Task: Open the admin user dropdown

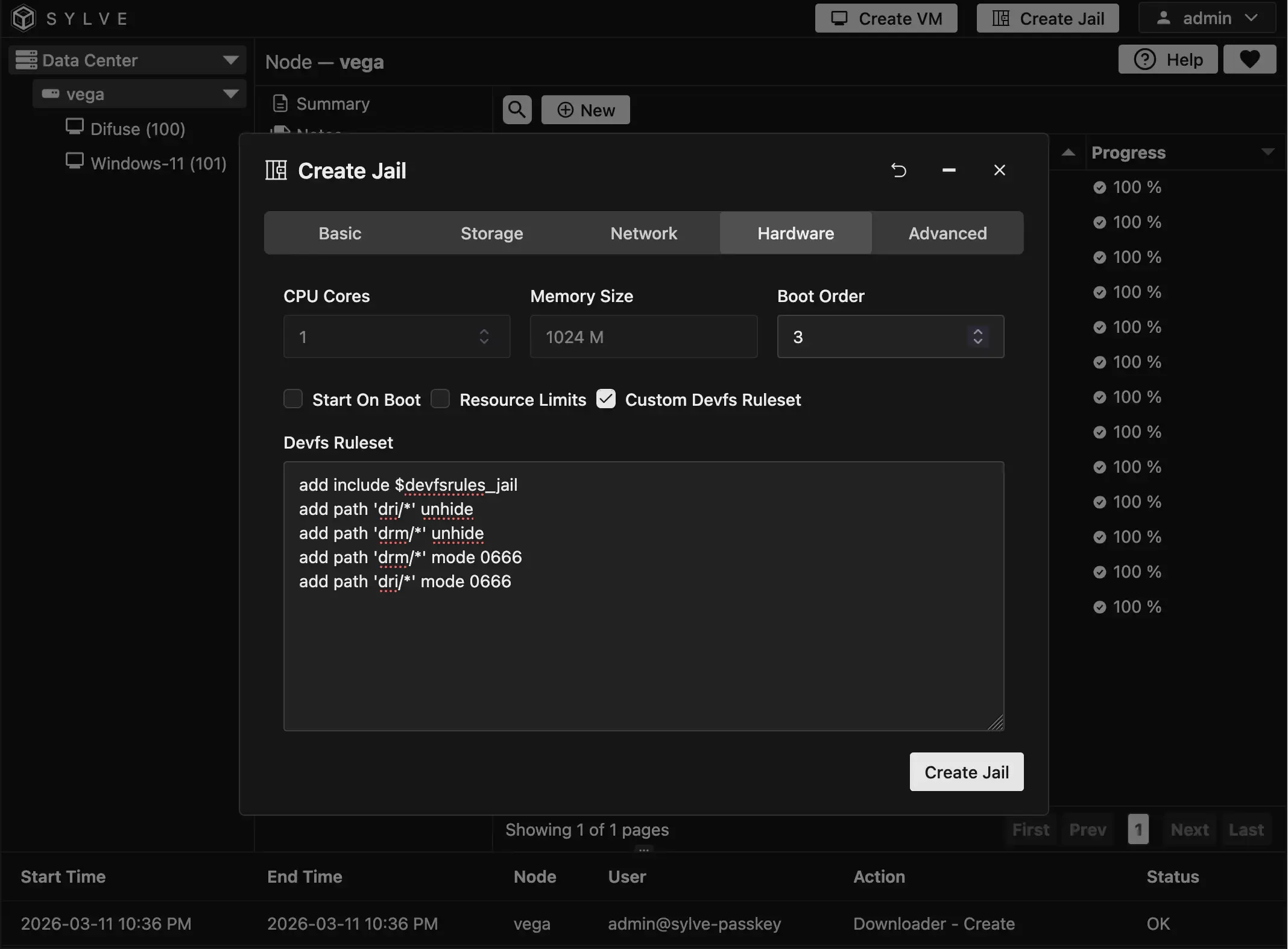Action: click(1207, 18)
